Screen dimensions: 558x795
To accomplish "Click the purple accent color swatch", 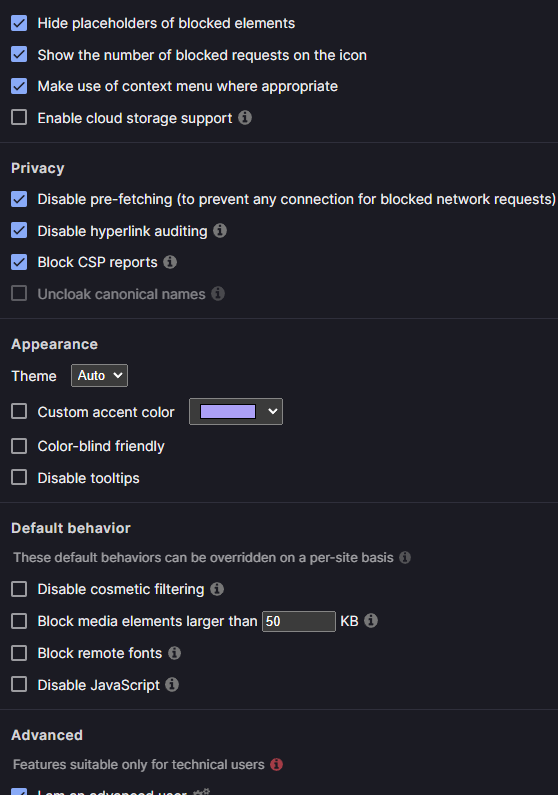I will [228, 411].
